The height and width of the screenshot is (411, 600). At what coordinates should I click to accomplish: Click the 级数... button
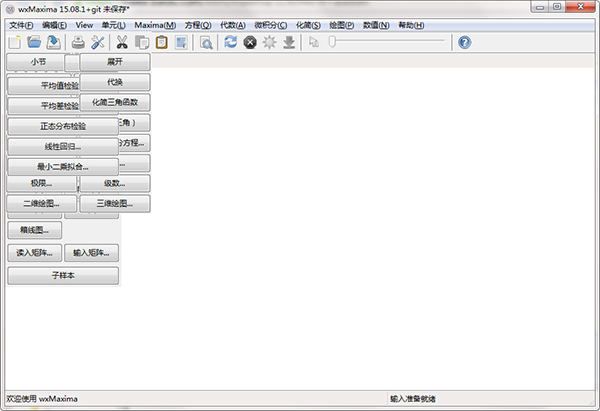[115, 183]
